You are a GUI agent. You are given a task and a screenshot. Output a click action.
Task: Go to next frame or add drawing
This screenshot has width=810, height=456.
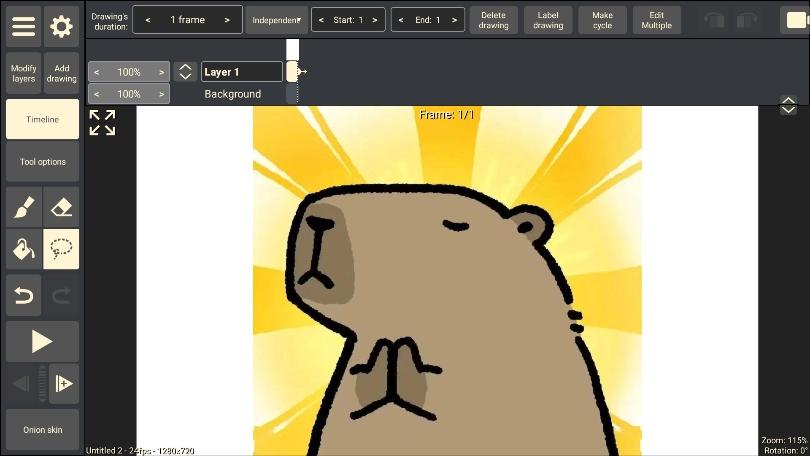coord(64,384)
